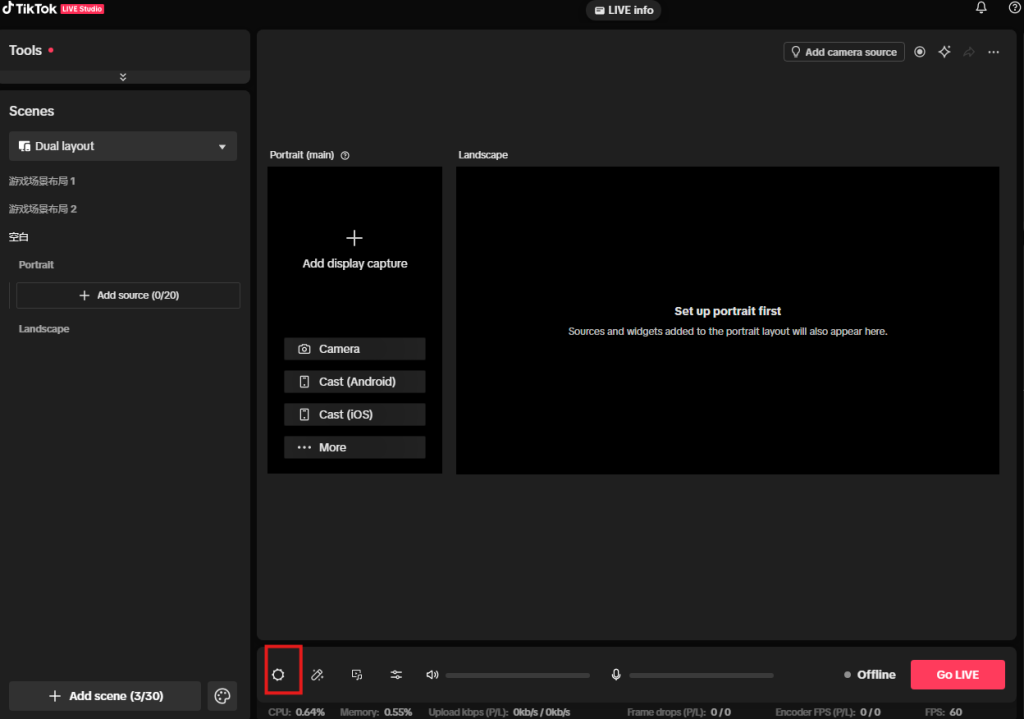Image resolution: width=1024 pixels, height=719 pixels.
Task: Click the Memory usage readout
Action: coord(376,712)
